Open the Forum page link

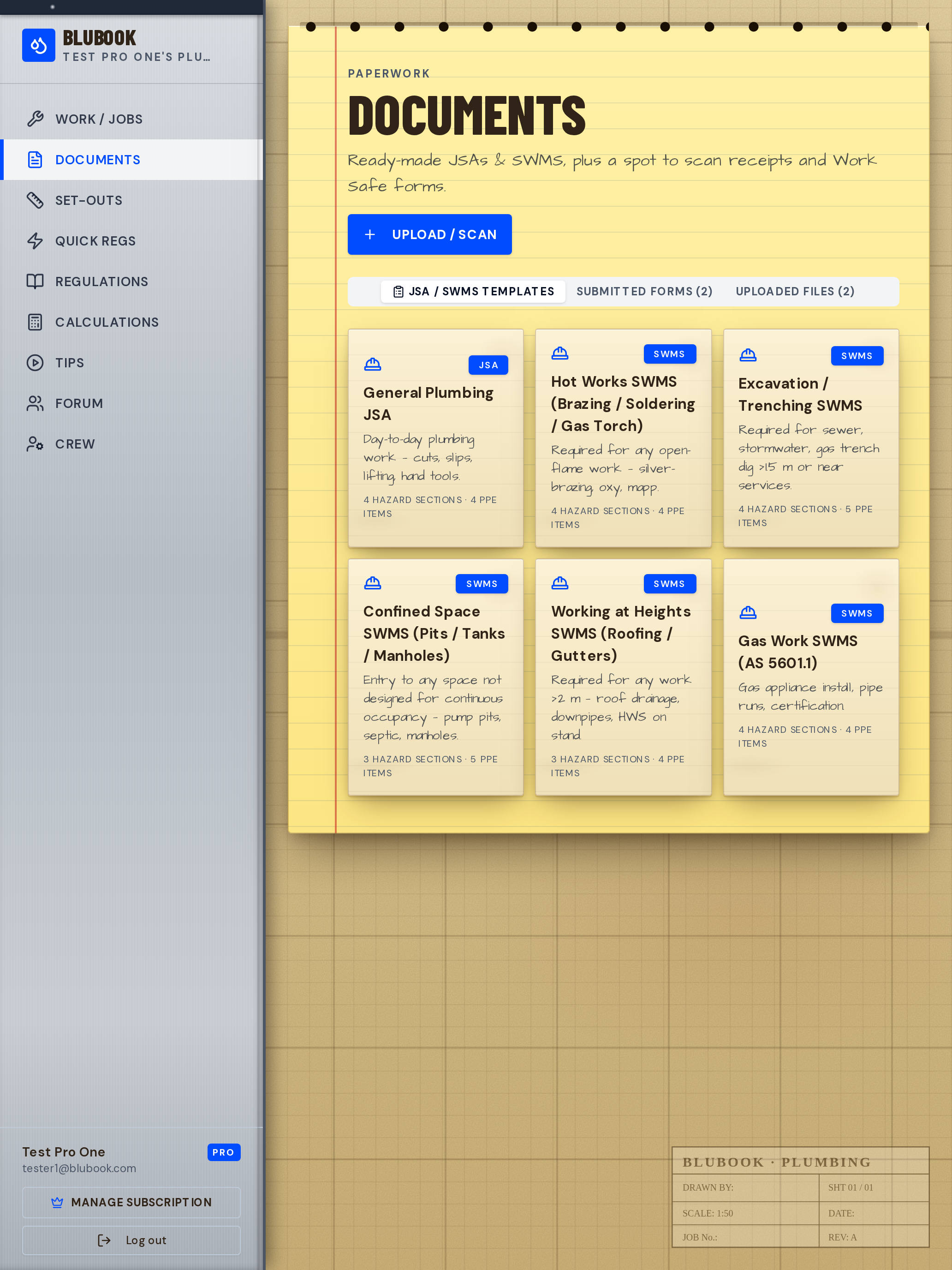click(131, 404)
